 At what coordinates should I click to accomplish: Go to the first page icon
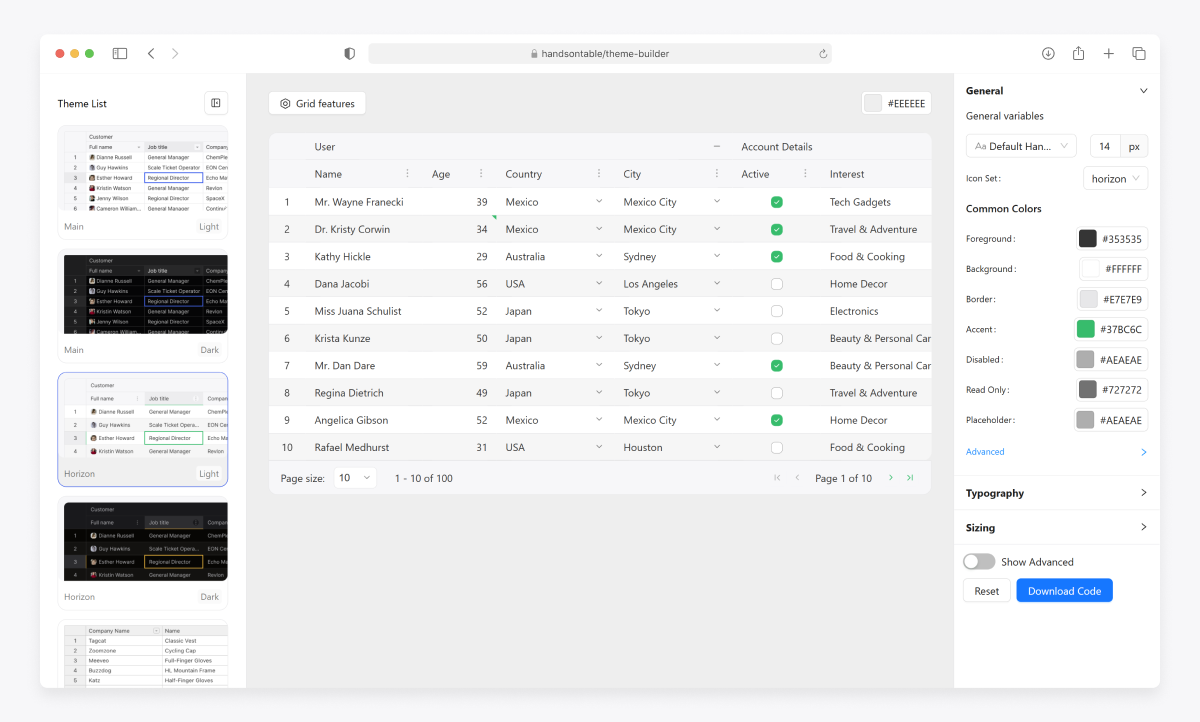(777, 478)
